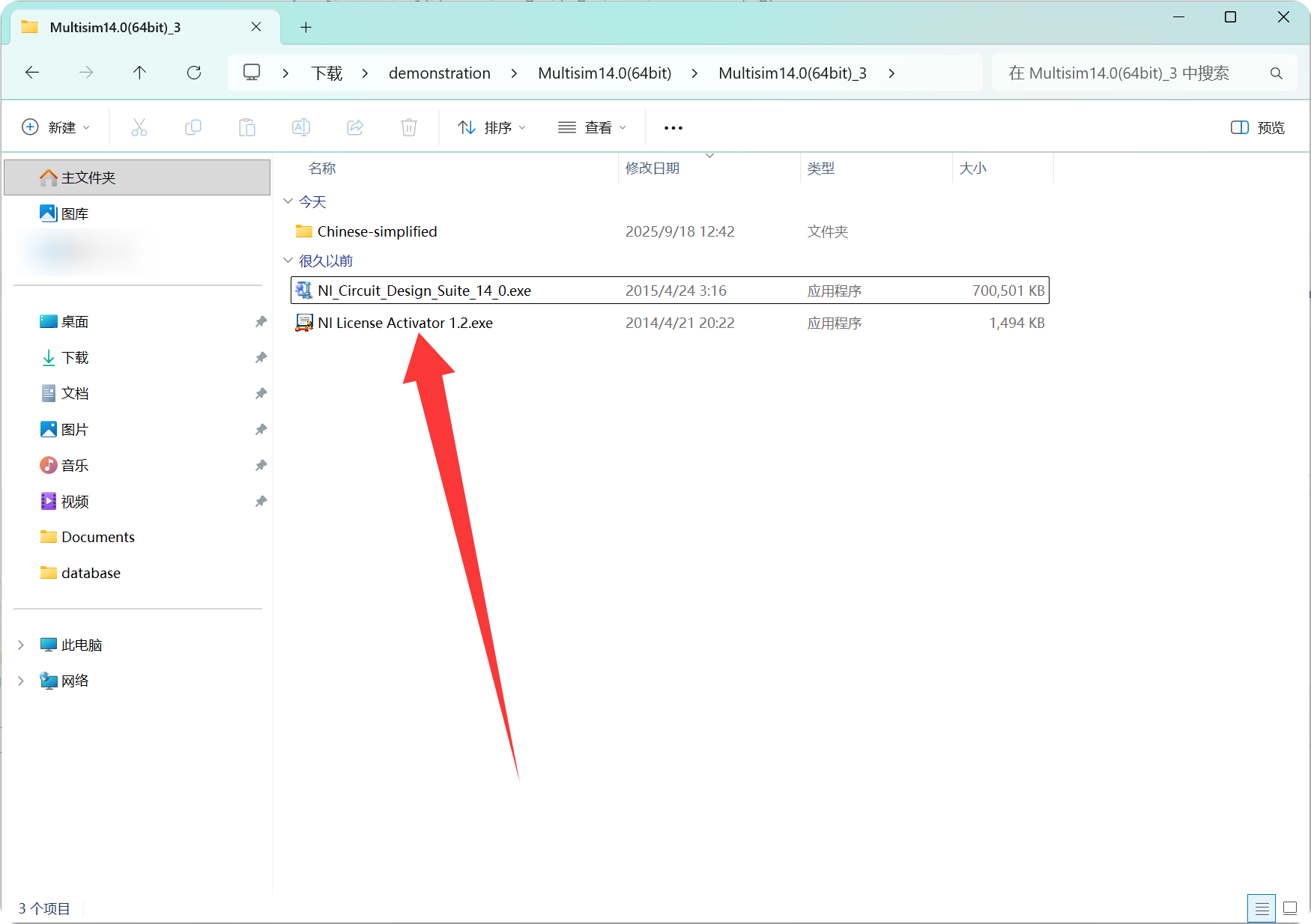1311x924 pixels.
Task: Sort by Type column header
Action: pyautogui.click(x=821, y=168)
